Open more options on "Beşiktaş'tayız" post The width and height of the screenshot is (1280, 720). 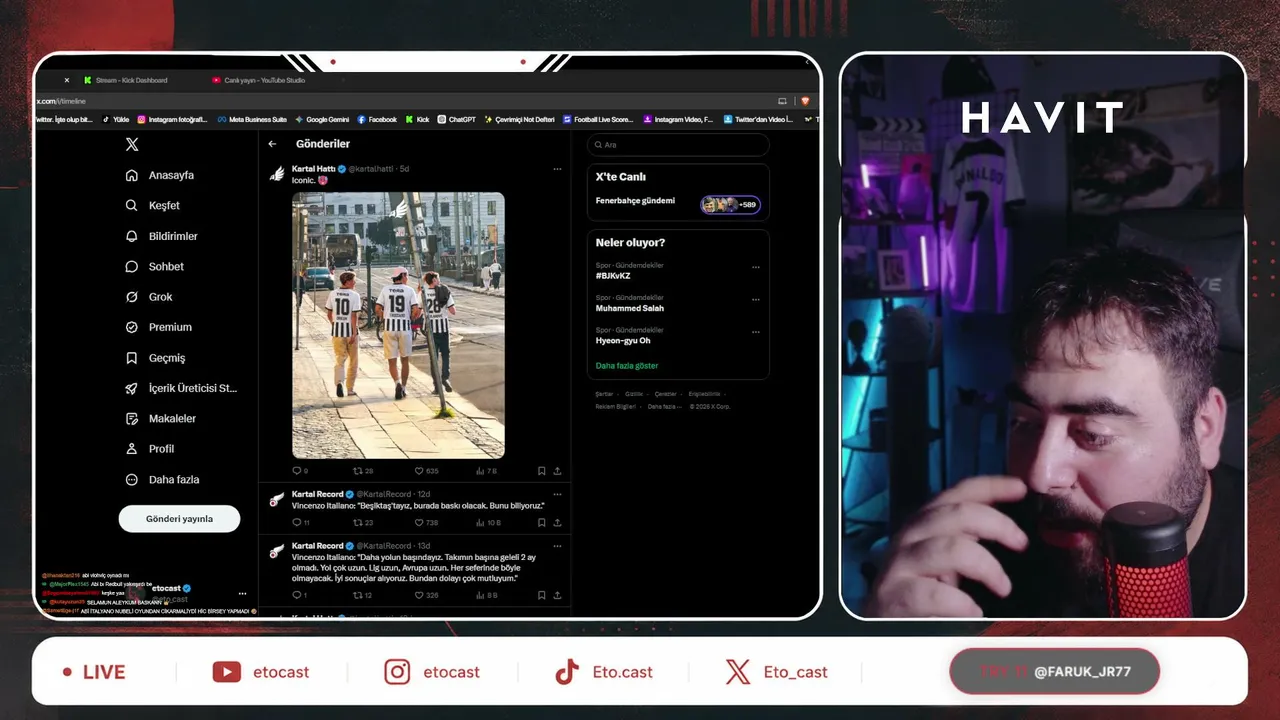coord(557,494)
